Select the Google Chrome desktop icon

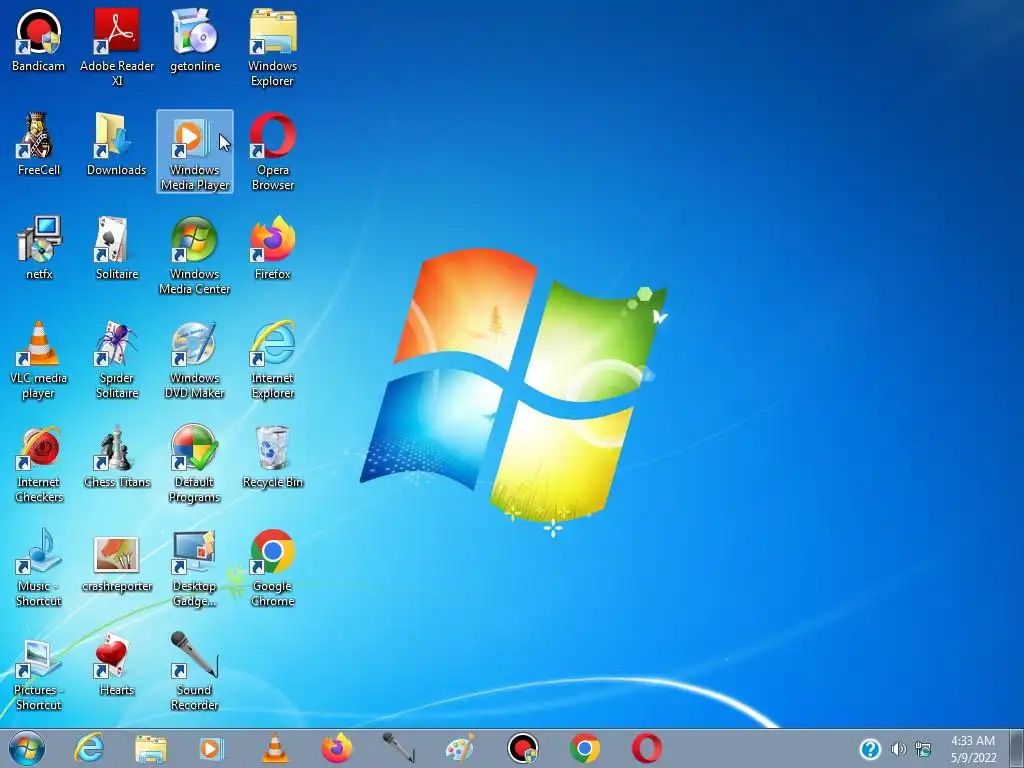point(272,567)
